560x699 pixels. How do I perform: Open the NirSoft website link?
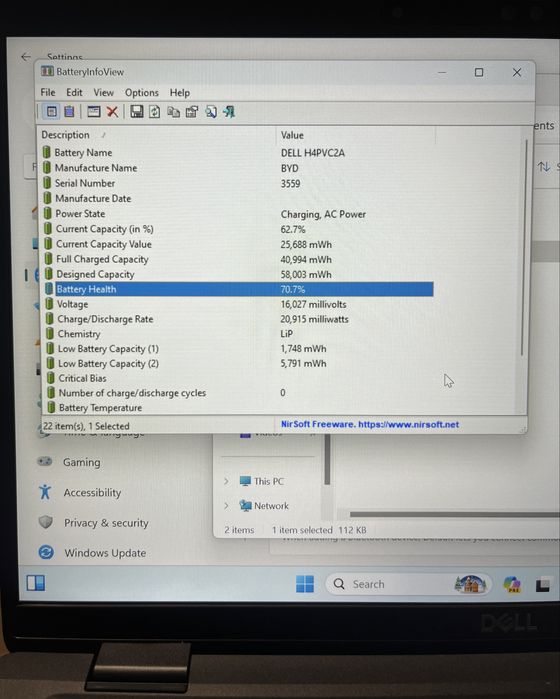tap(370, 424)
